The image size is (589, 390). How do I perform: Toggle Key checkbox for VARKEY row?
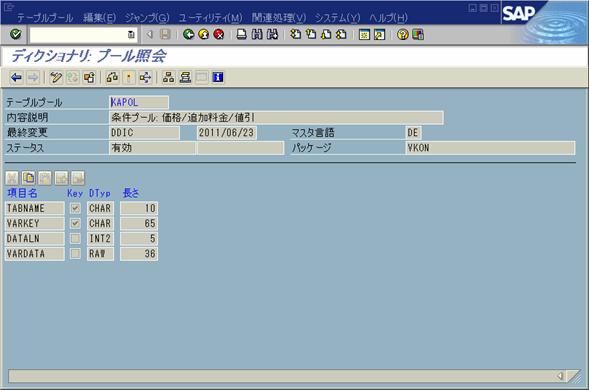click(75, 223)
